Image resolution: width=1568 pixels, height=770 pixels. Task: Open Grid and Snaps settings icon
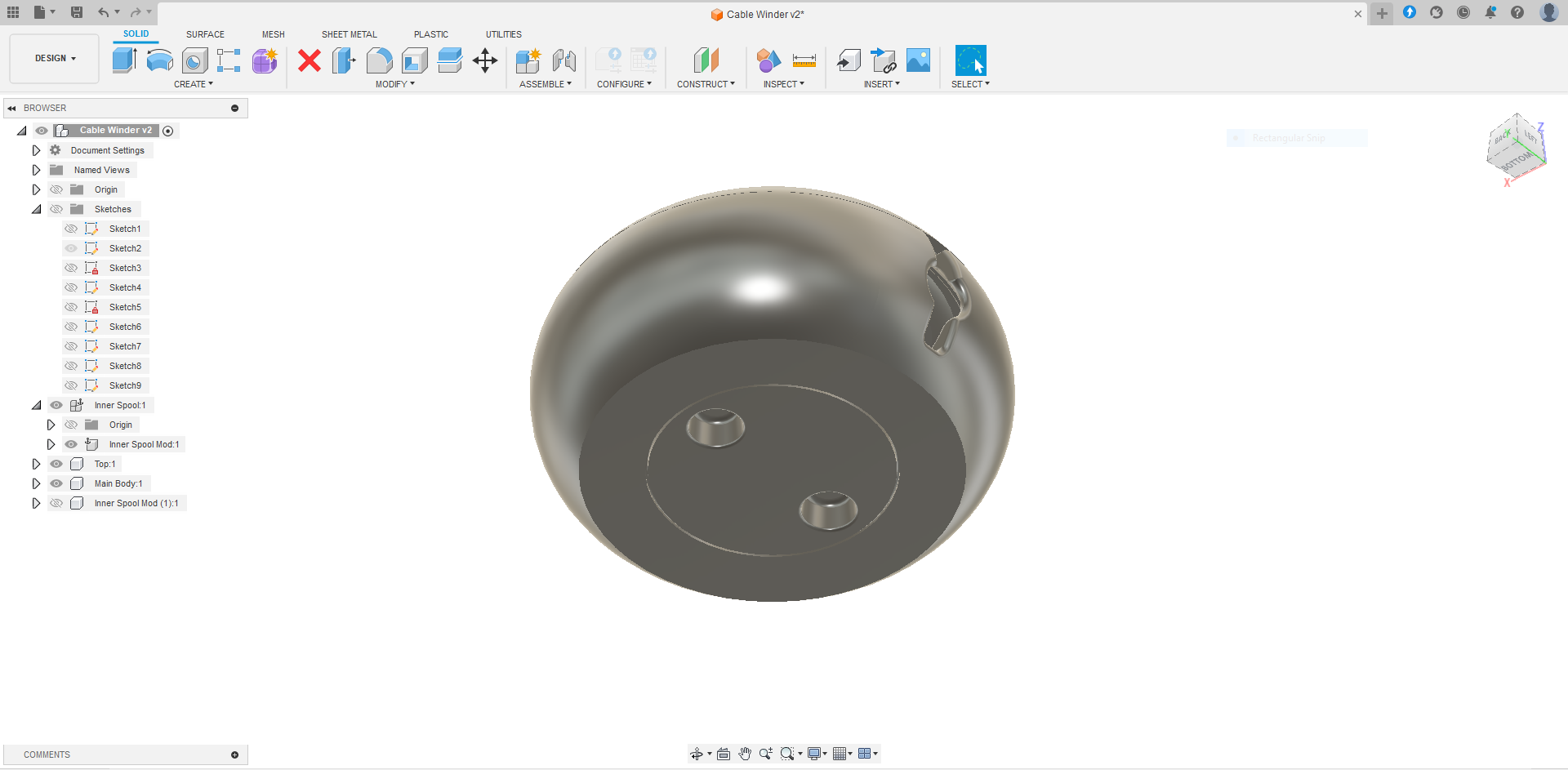[840, 754]
